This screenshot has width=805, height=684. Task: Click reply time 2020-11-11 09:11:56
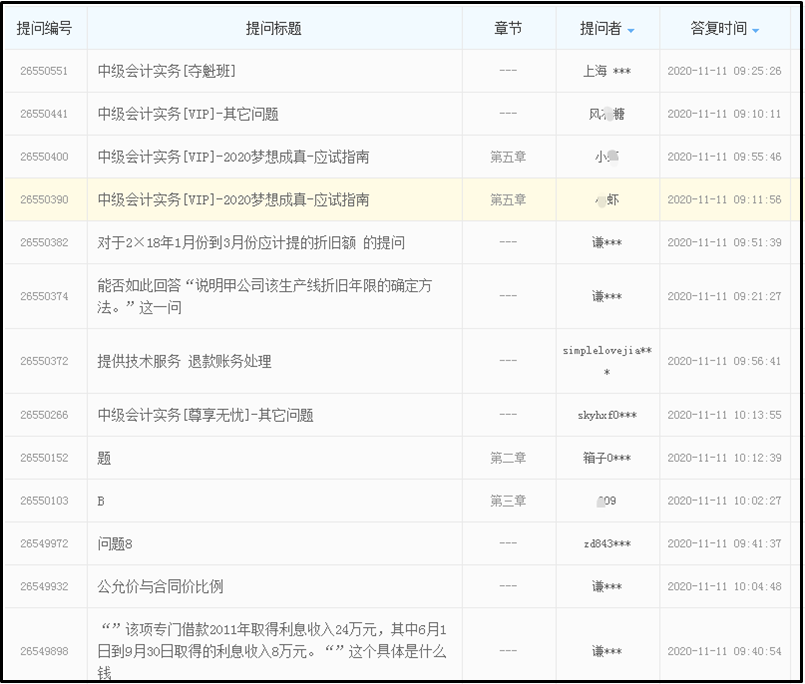pos(724,199)
